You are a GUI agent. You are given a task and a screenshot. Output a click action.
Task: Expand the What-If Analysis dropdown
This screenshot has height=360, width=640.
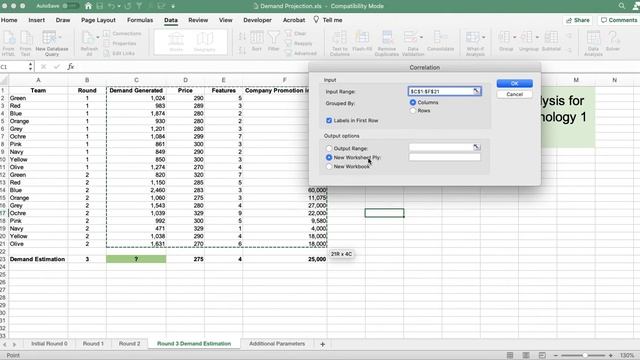pyautogui.click(x=484, y=37)
